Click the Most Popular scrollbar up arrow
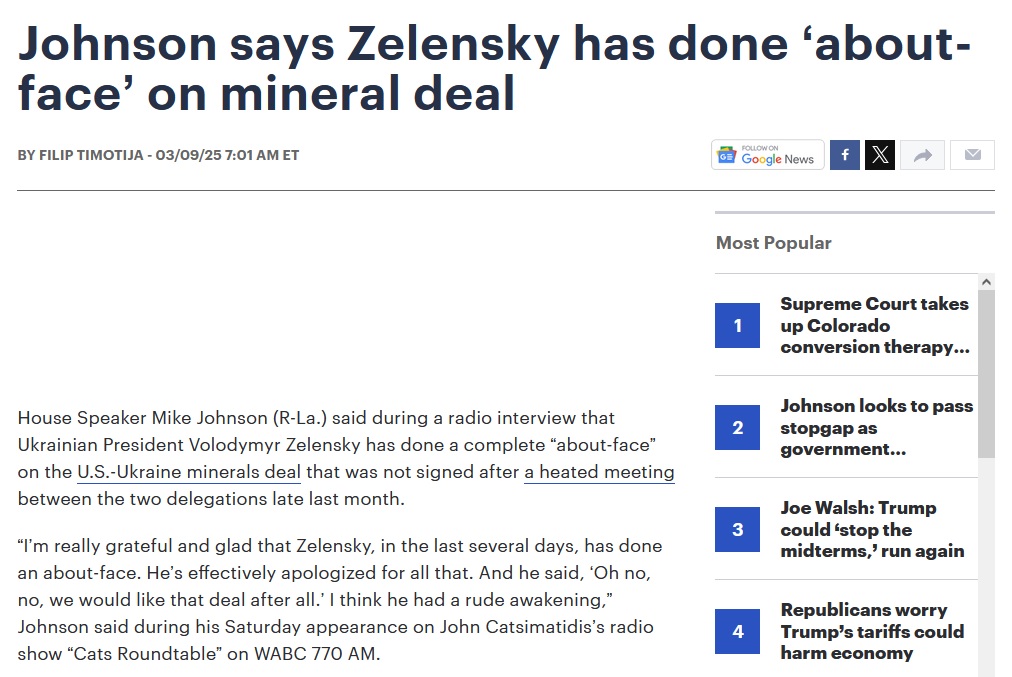Image resolution: width=1012 pixels, height=677 pixels. (x=986, y=282)
